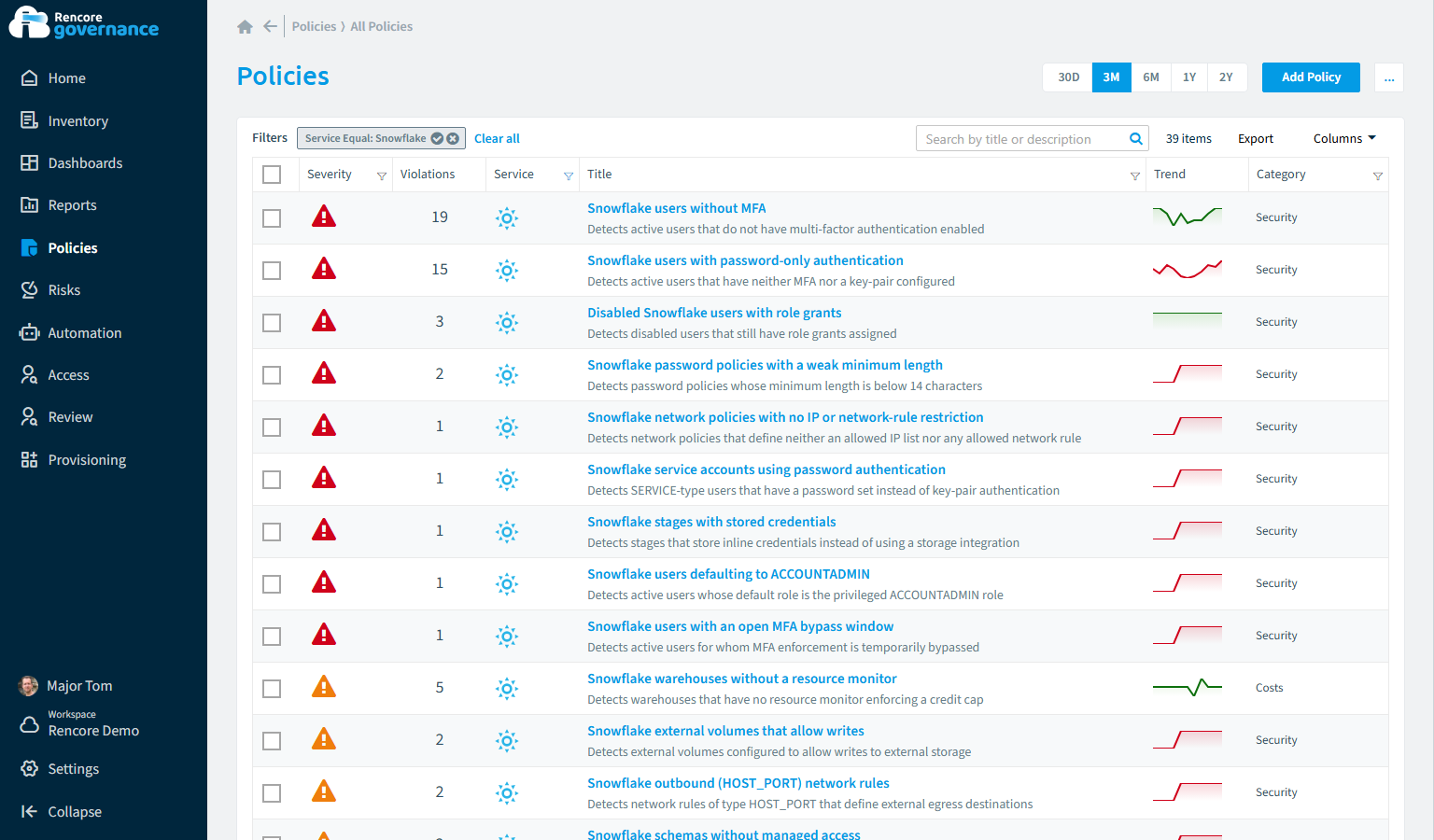
Task: Sort by the Violations column header
Action: 428,175
